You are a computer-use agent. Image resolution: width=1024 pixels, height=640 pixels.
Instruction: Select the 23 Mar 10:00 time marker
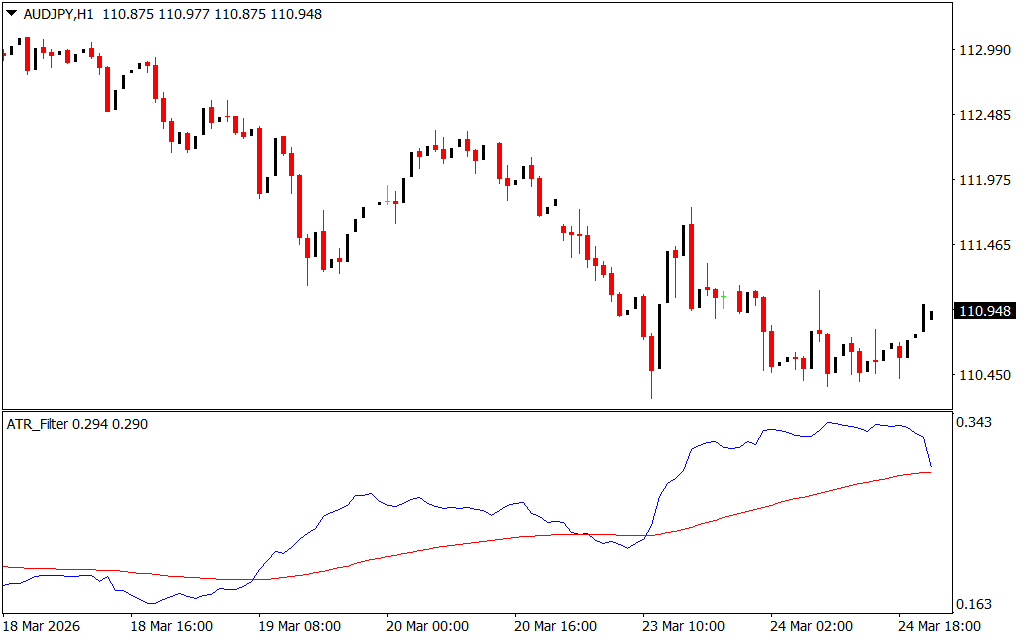click(x=684, y=626)
